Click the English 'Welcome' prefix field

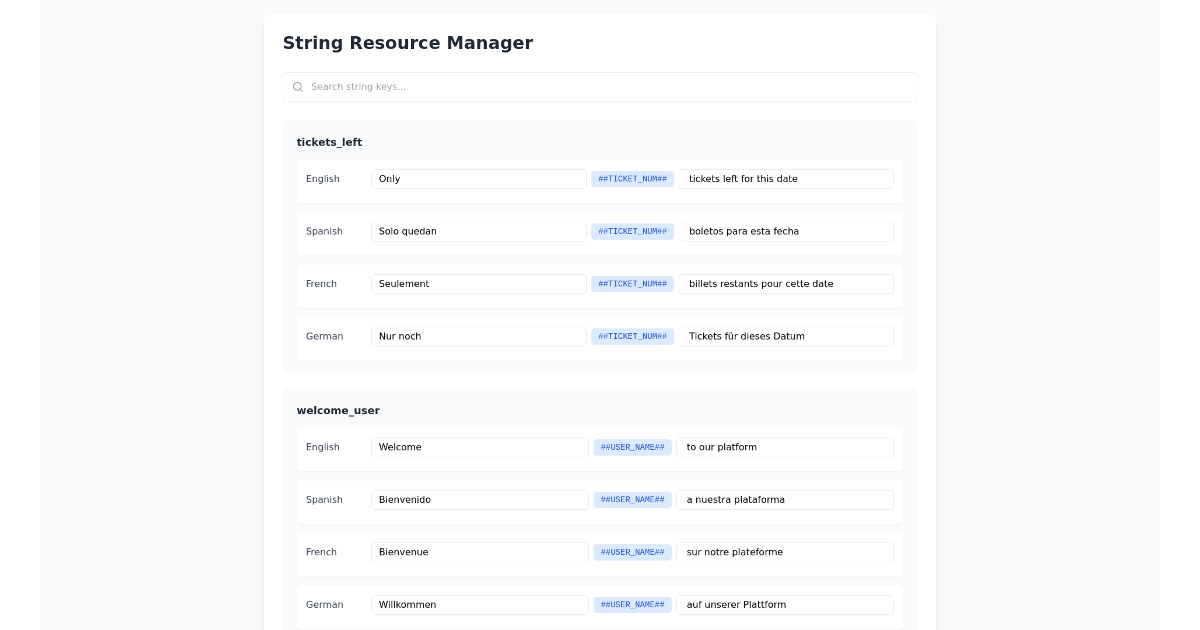[x=479, y=447]
